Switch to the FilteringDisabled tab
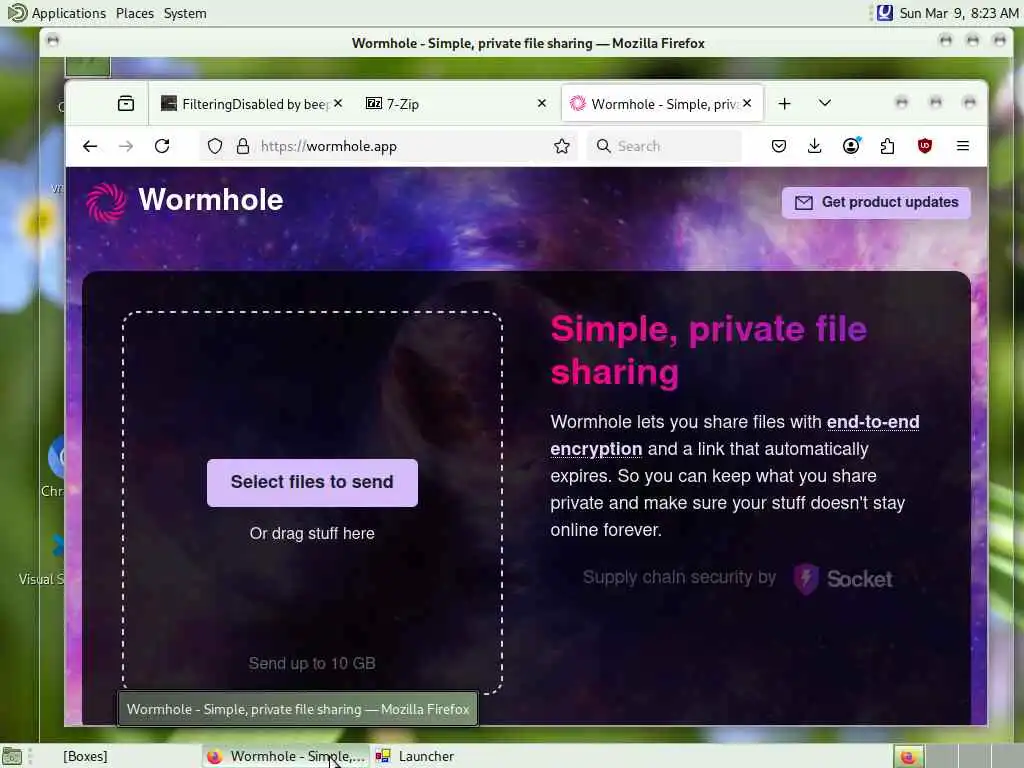This screenshot has height=768, width=1024. 251,104
